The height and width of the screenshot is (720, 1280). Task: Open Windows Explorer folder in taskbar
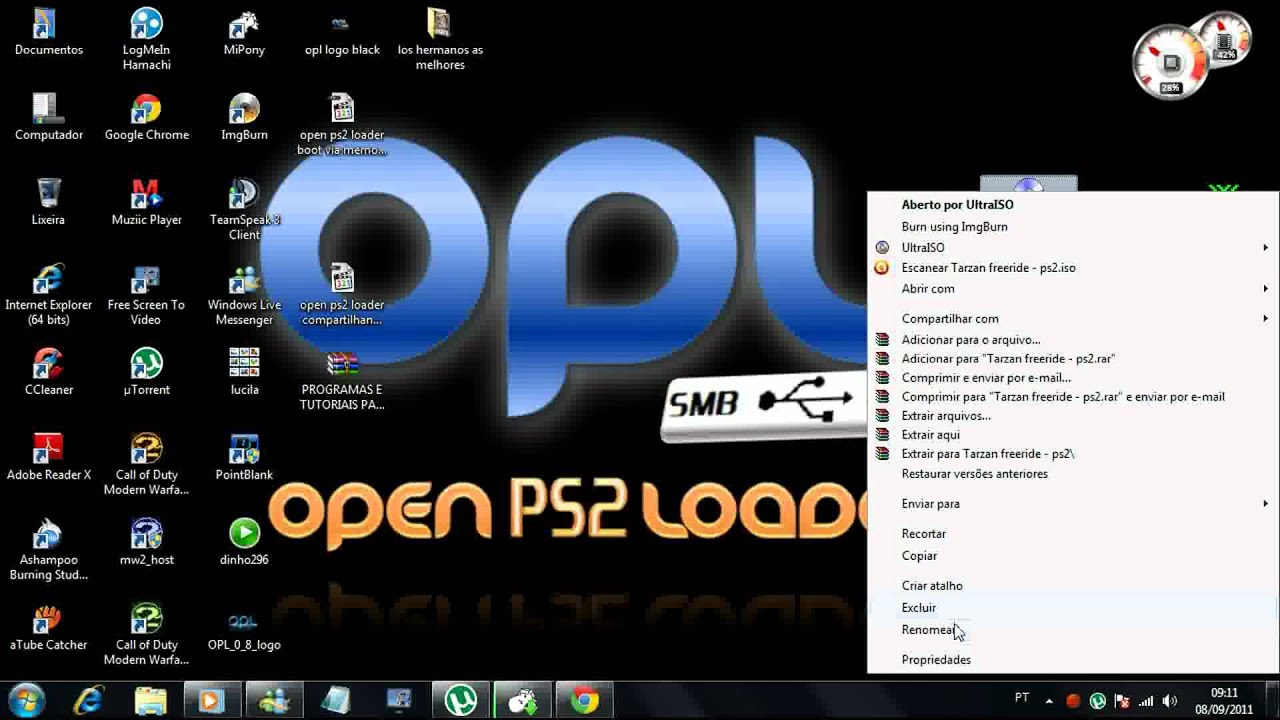[150, 700]
